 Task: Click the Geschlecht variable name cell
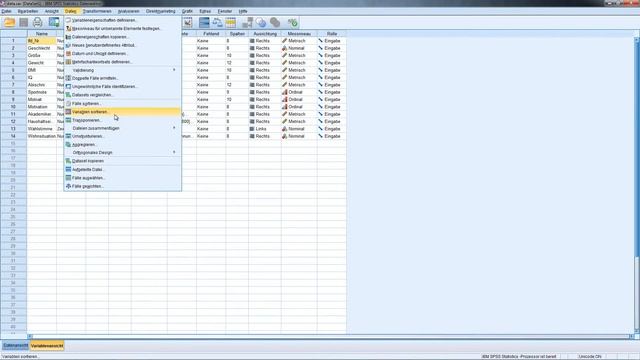(42, 48)
